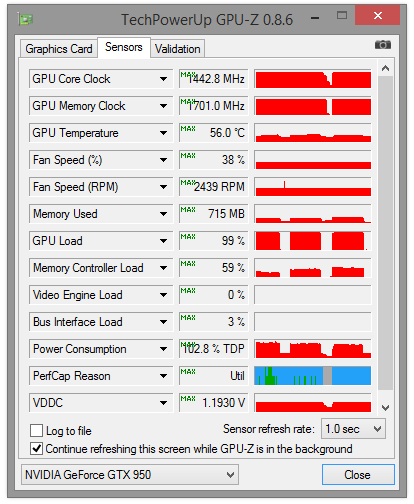Click the Video Engine Load empty graph
Image resolution: width=414 pixels, height=504 pixels.
tap(313, 295)
